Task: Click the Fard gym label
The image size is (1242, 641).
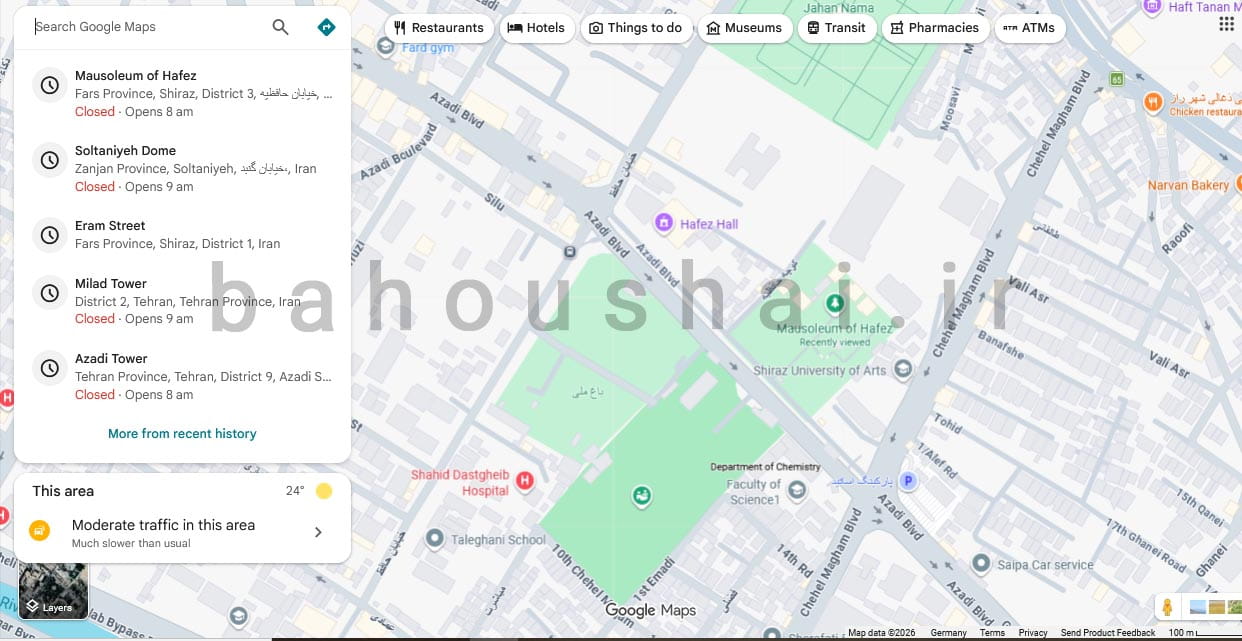Action: (x=428, y=48)
